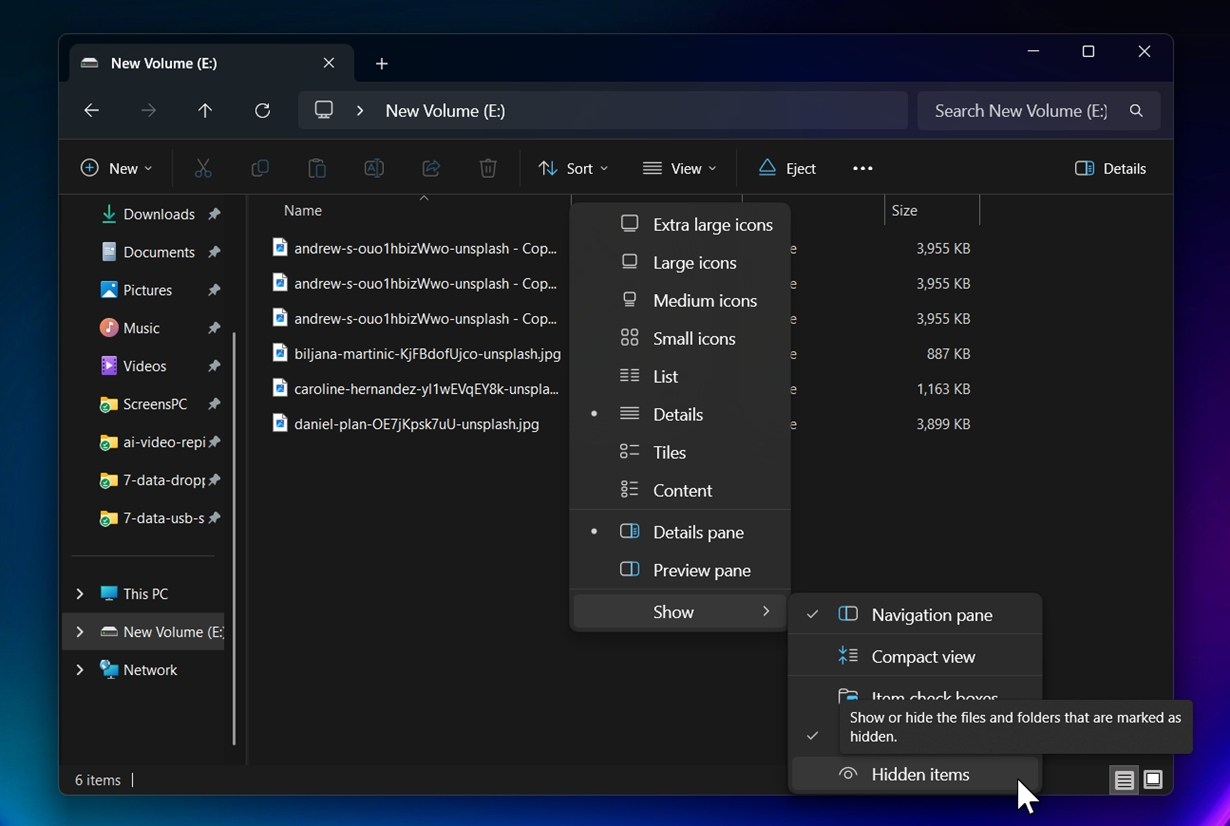Screen dimensions: 1230x826
Task: Click the search magnifier icon
Action: click(1136, 111)
